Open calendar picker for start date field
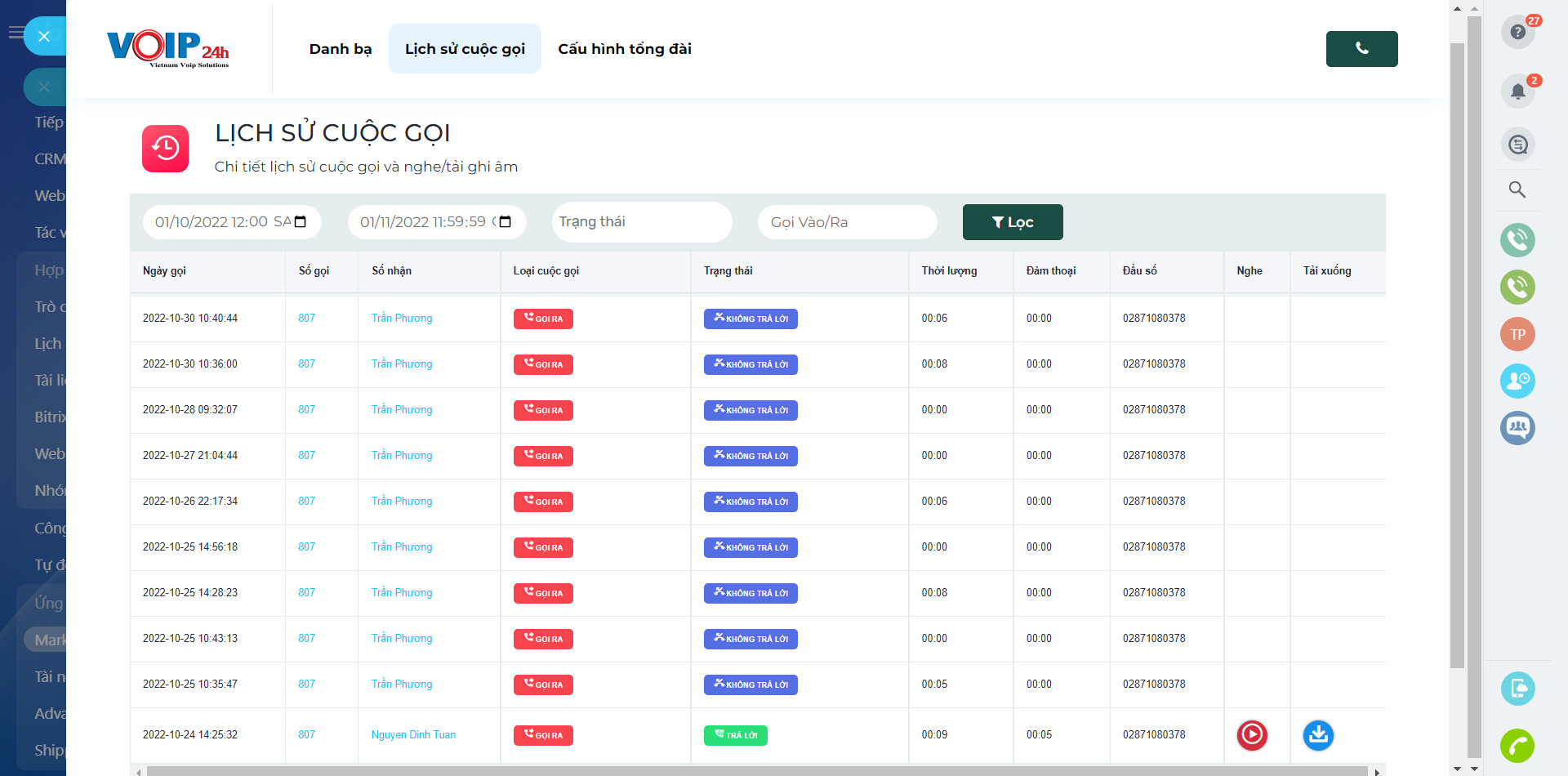Viewport: 1568px width, 776px height. (301, 222)
